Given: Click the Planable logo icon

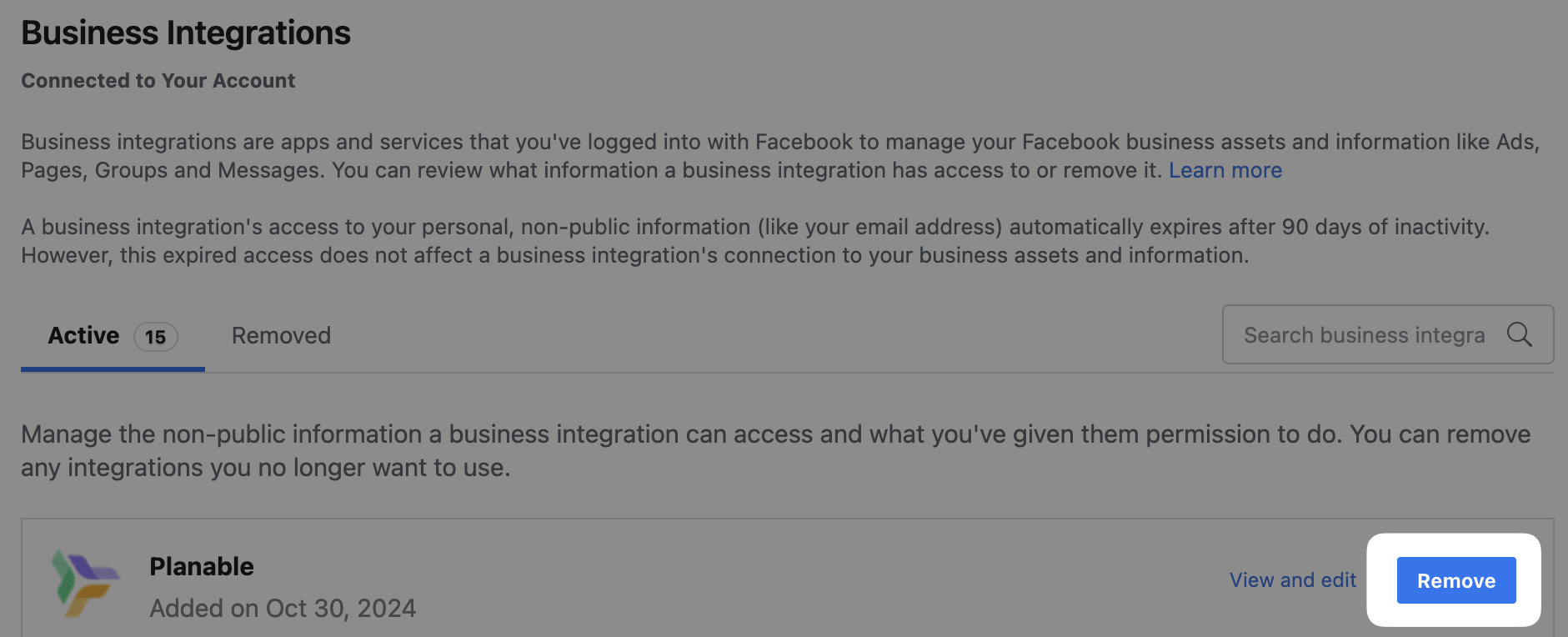Looking at the screenshot, I should [85, 581].
